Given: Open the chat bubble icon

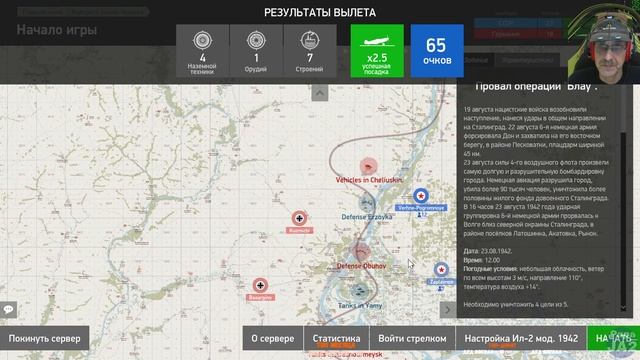Looking at the screenshot, I should (8, 309).
